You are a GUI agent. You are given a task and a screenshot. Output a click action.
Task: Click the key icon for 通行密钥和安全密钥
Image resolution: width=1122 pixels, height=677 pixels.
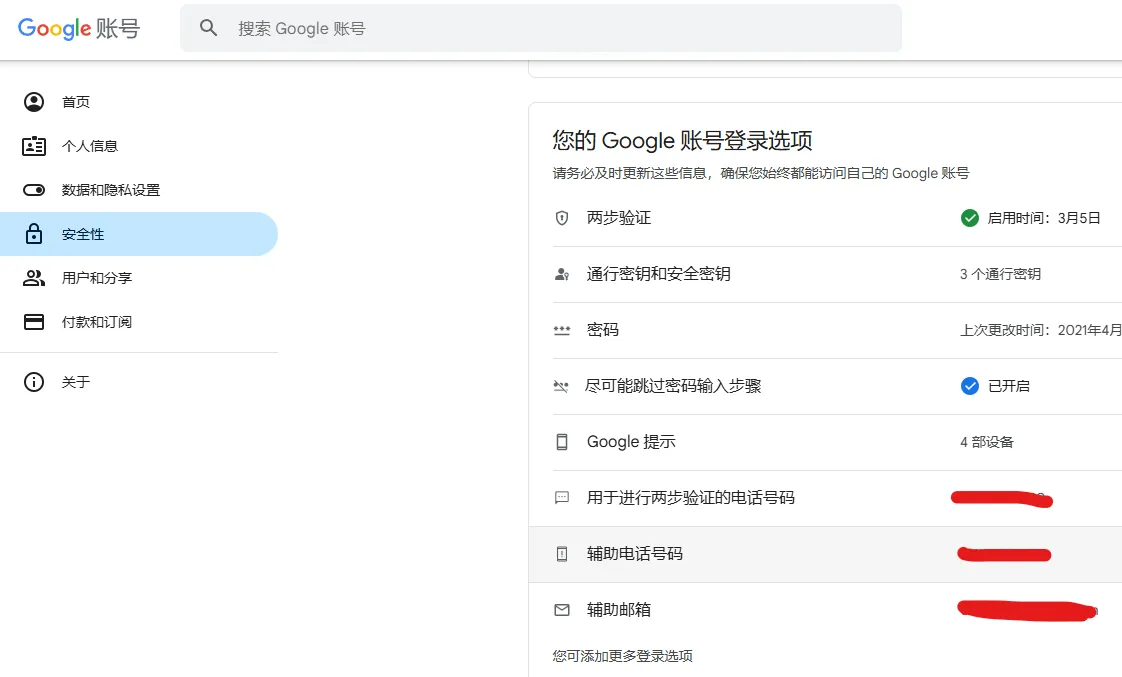pos(561,274)
